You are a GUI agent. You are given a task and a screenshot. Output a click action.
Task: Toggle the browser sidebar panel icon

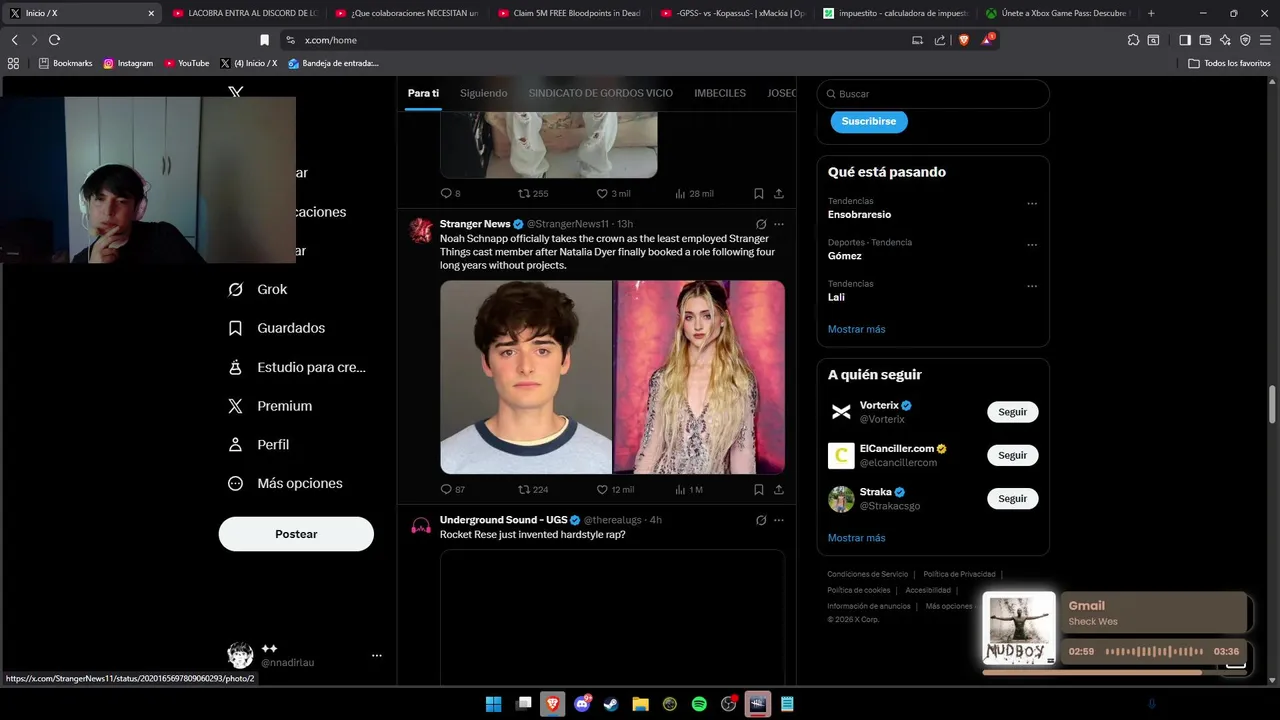point(1185,40)
